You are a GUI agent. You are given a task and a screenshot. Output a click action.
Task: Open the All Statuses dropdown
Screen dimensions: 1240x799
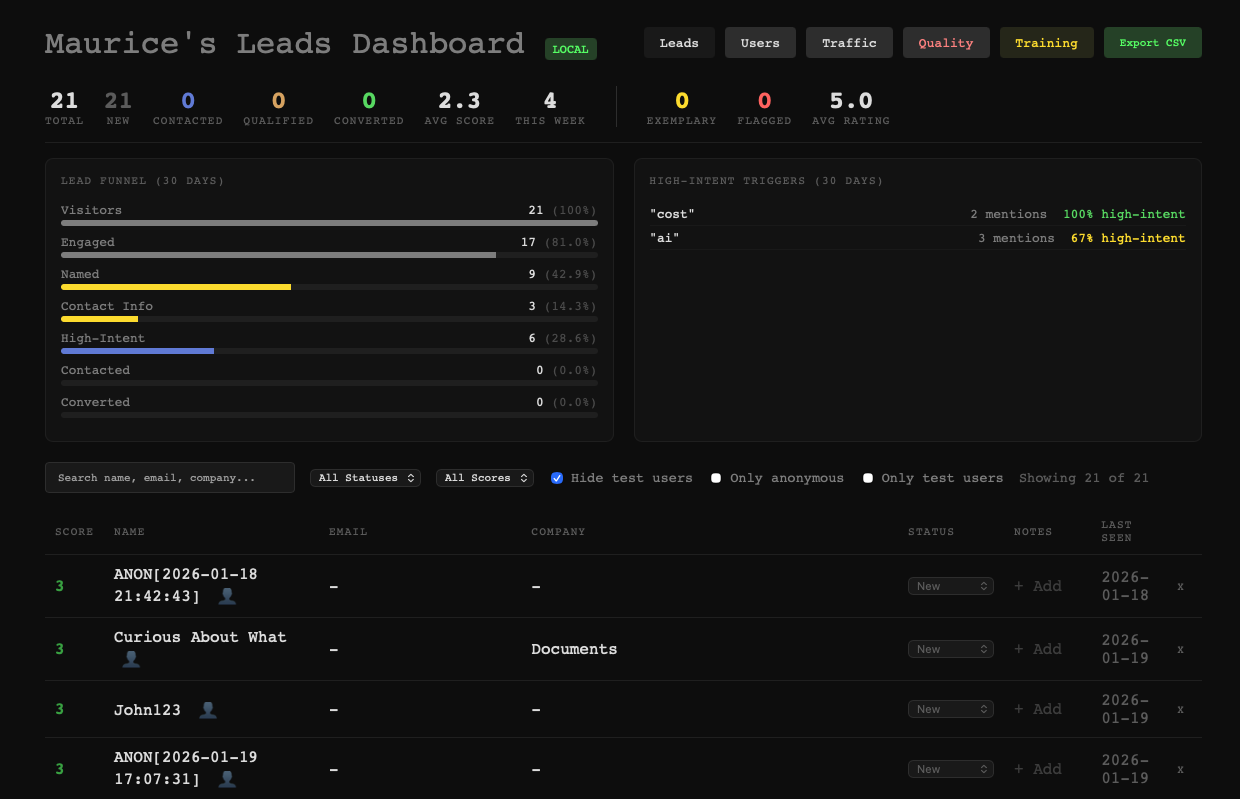(365, 478)
